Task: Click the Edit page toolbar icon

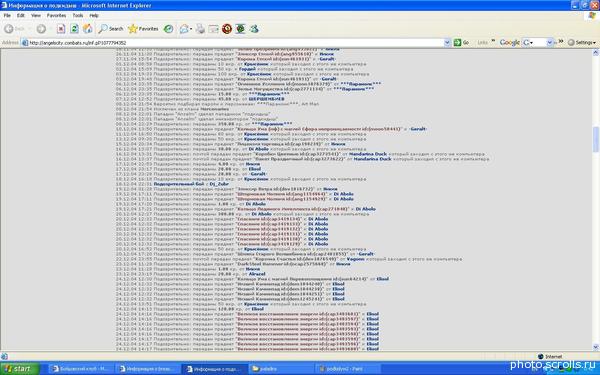Action: click(214, 29)
